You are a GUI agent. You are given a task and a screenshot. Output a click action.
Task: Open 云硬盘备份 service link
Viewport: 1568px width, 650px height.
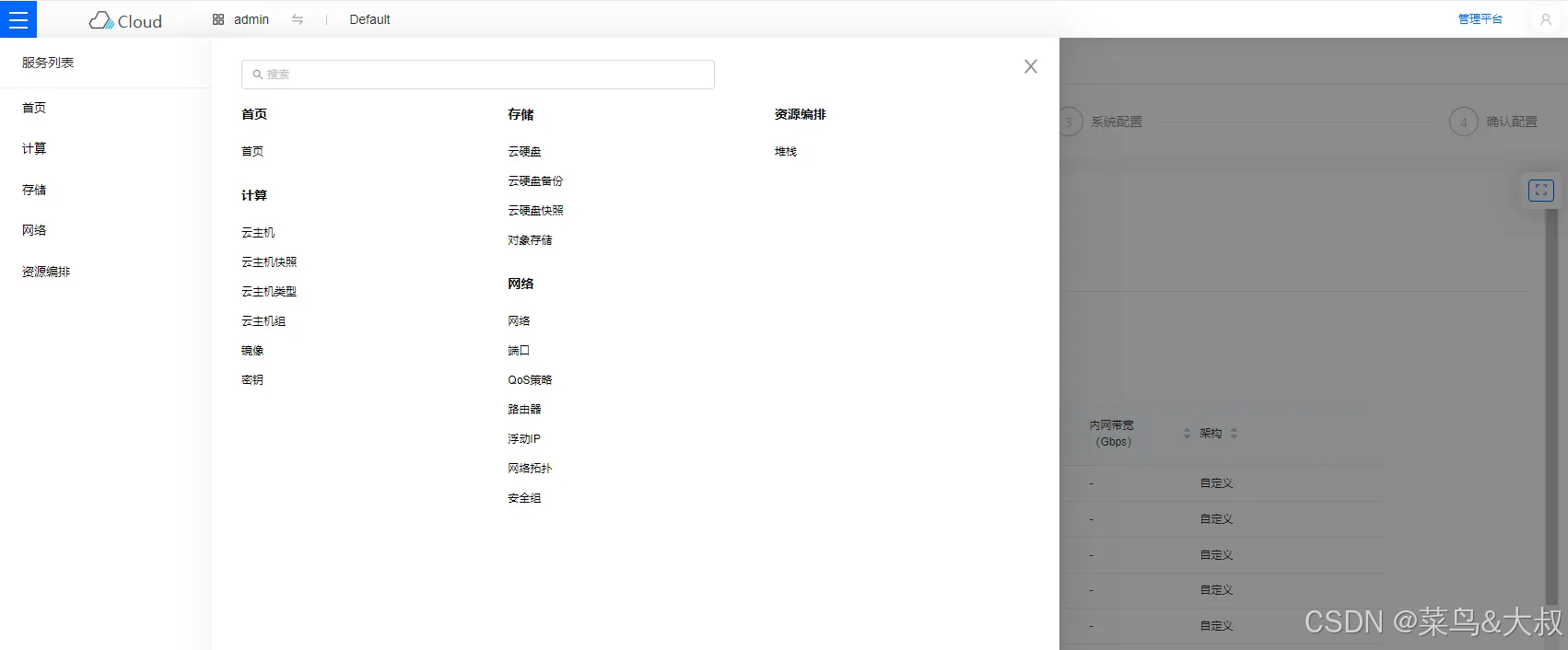click(x=535, y=180)
